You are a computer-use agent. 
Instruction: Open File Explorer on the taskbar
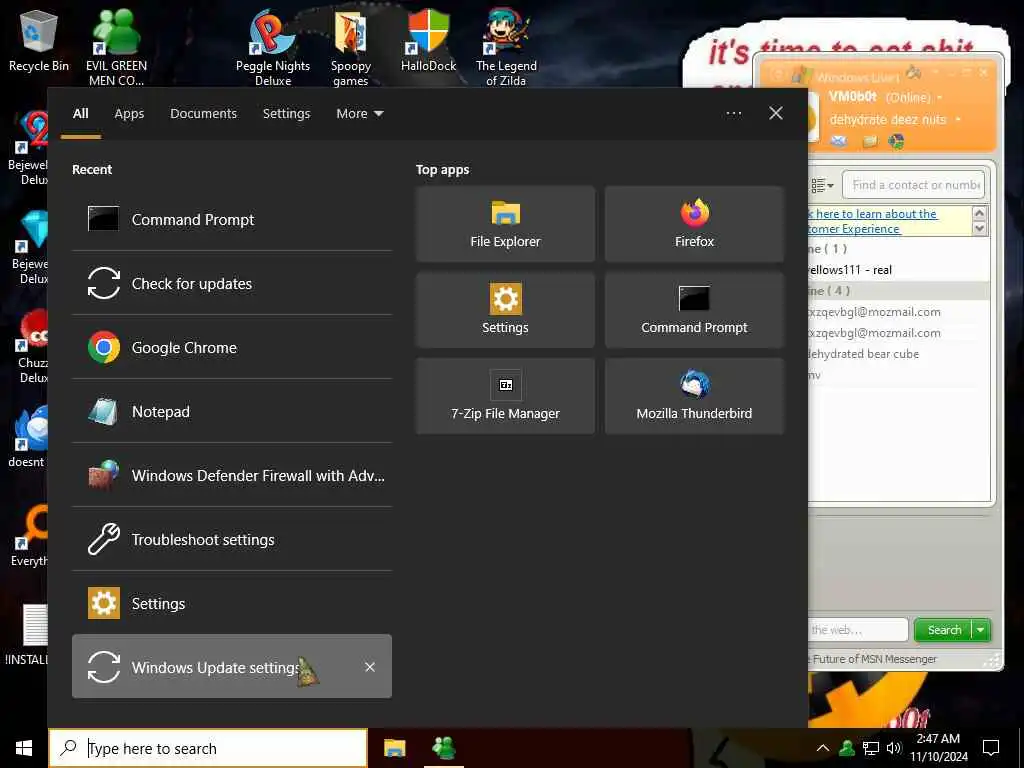pyautogui.click(x=394, y=748)
